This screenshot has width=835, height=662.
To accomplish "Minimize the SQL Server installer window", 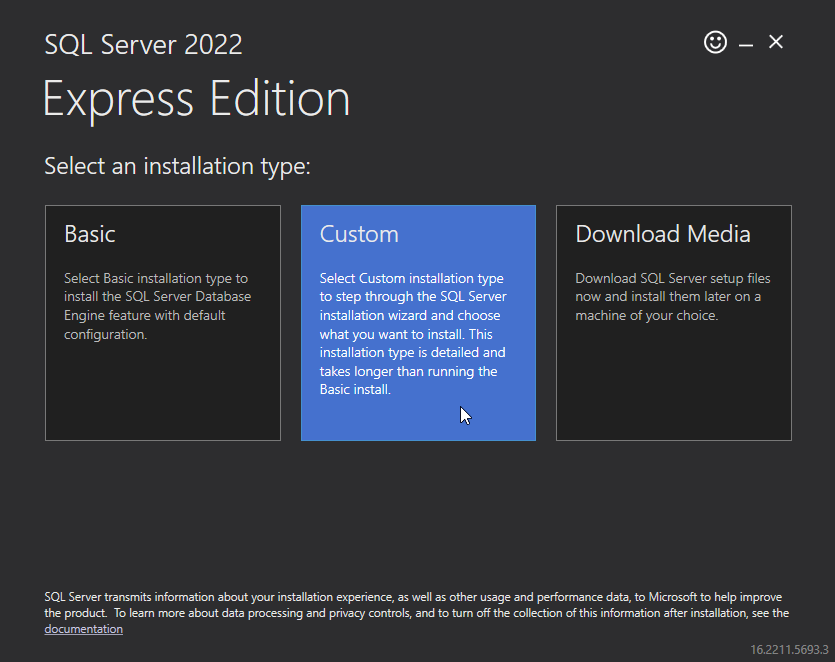I will coord(746,45).
